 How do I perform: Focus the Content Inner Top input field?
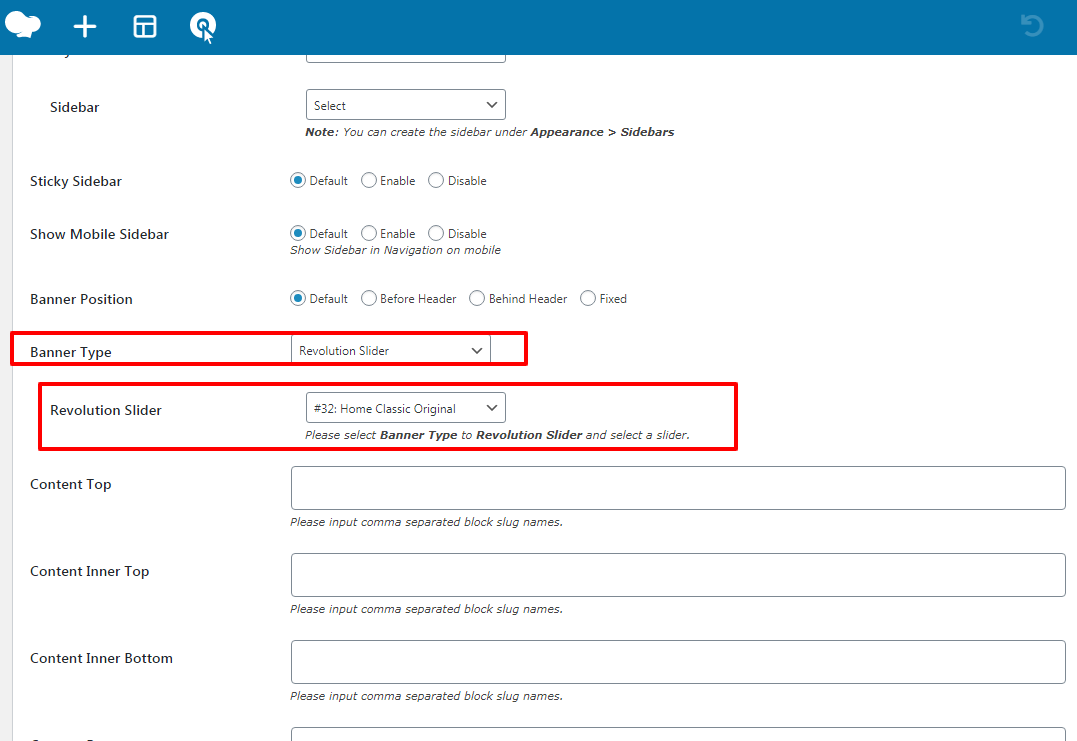click(678, 575)
